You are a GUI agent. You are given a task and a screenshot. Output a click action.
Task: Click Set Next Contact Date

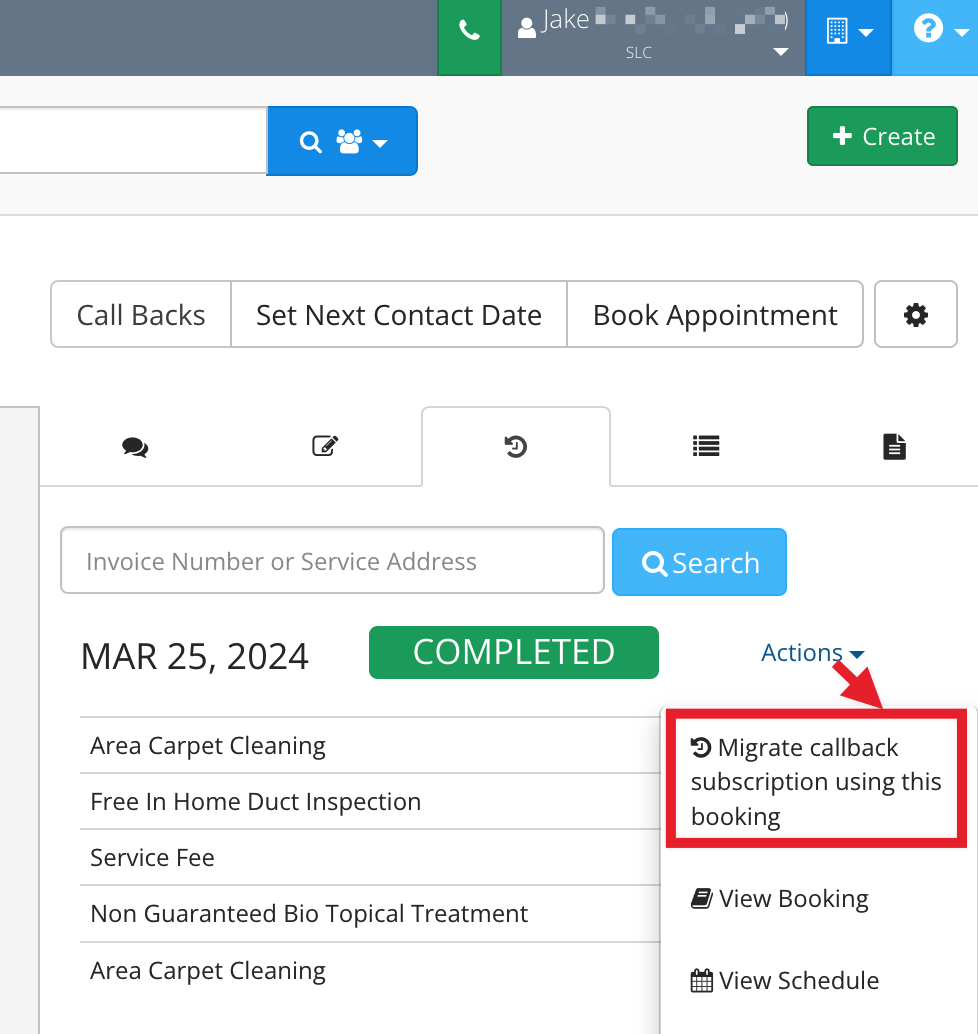coord(399,315)
